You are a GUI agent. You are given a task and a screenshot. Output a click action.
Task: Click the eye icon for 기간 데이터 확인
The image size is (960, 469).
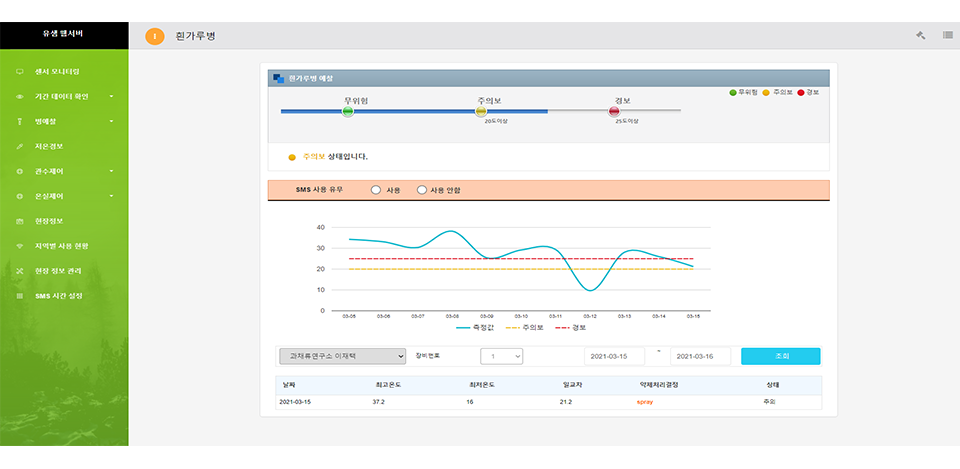[x=20, y=97]
